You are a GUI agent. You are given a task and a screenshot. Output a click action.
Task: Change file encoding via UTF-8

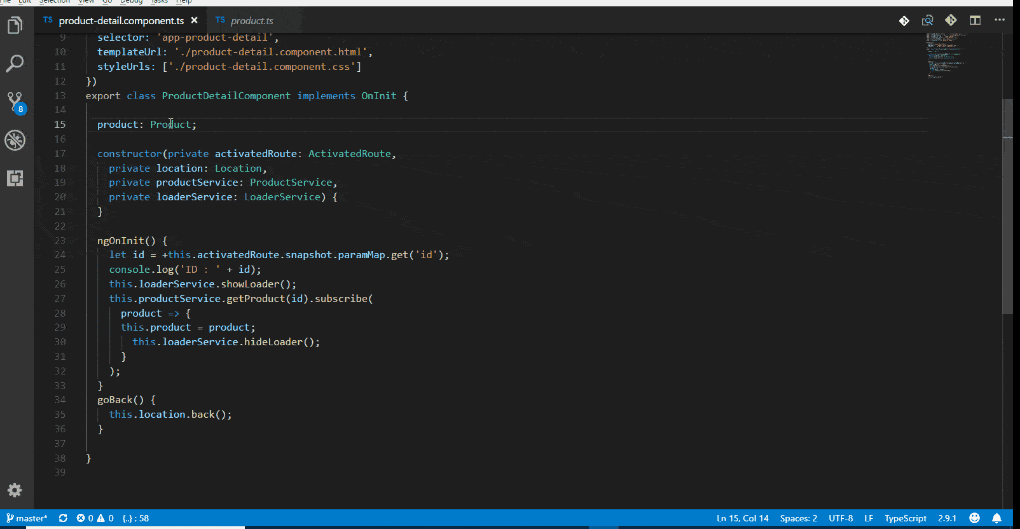click(840, 518)
